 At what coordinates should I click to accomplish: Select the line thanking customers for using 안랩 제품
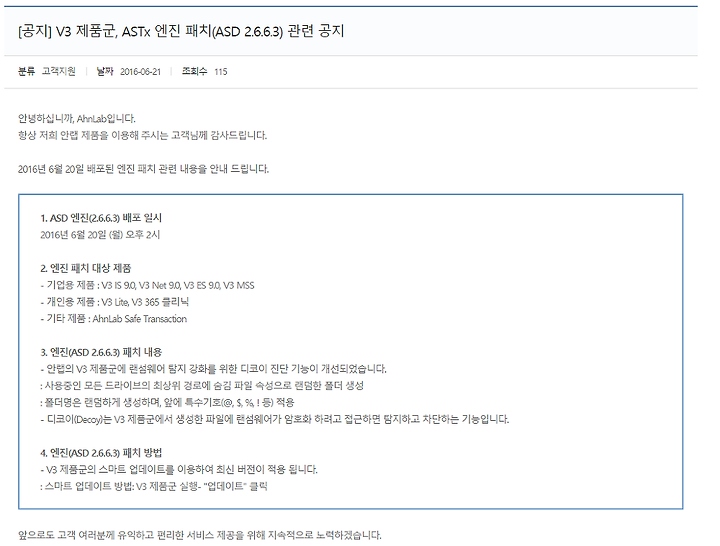click(142, 135)
